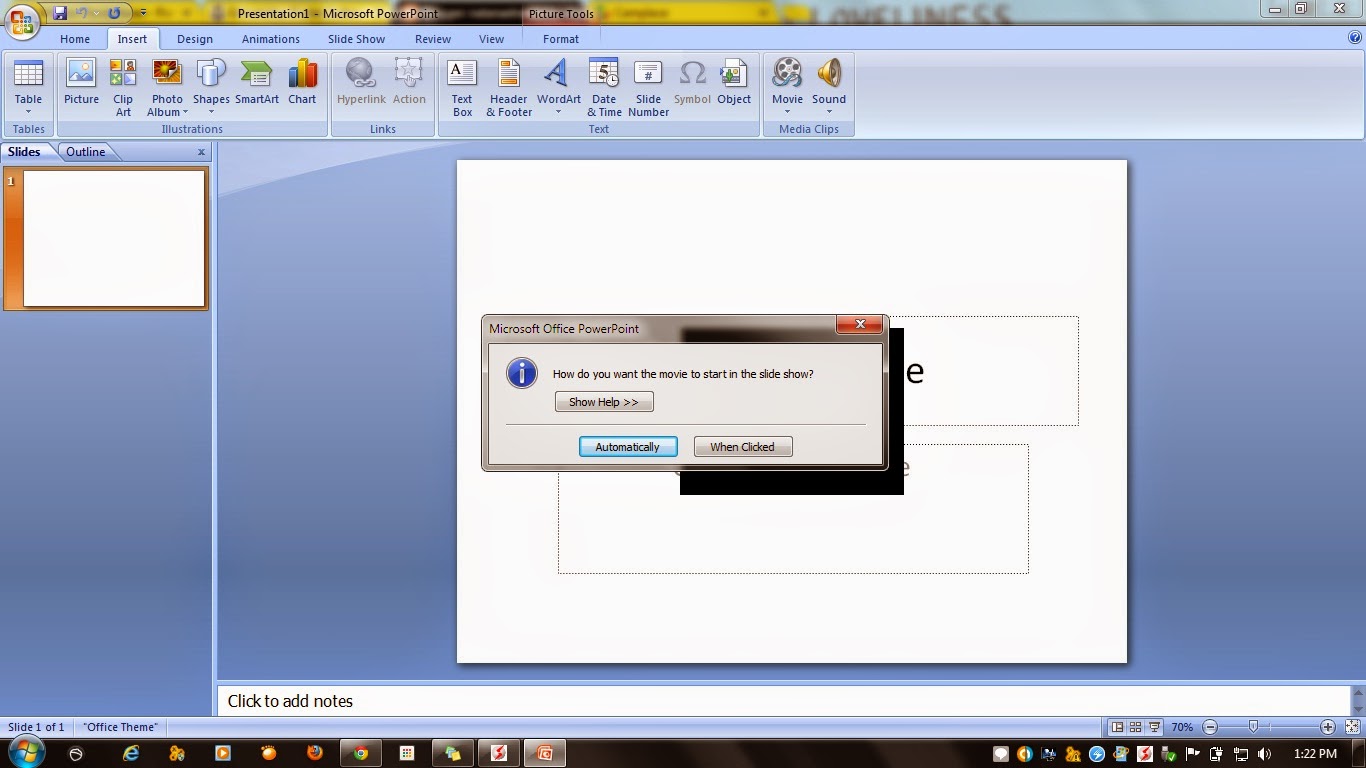The image size is (1366, 768).
Task: Go to the Slide Show tab
Action: point(356,39)
